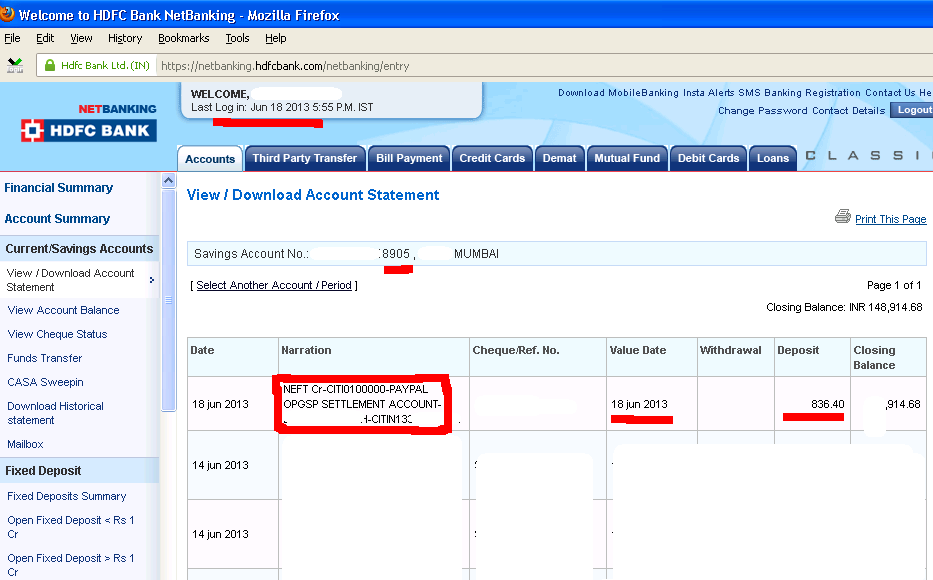Click the browser address bar URL

click(285, 66)
